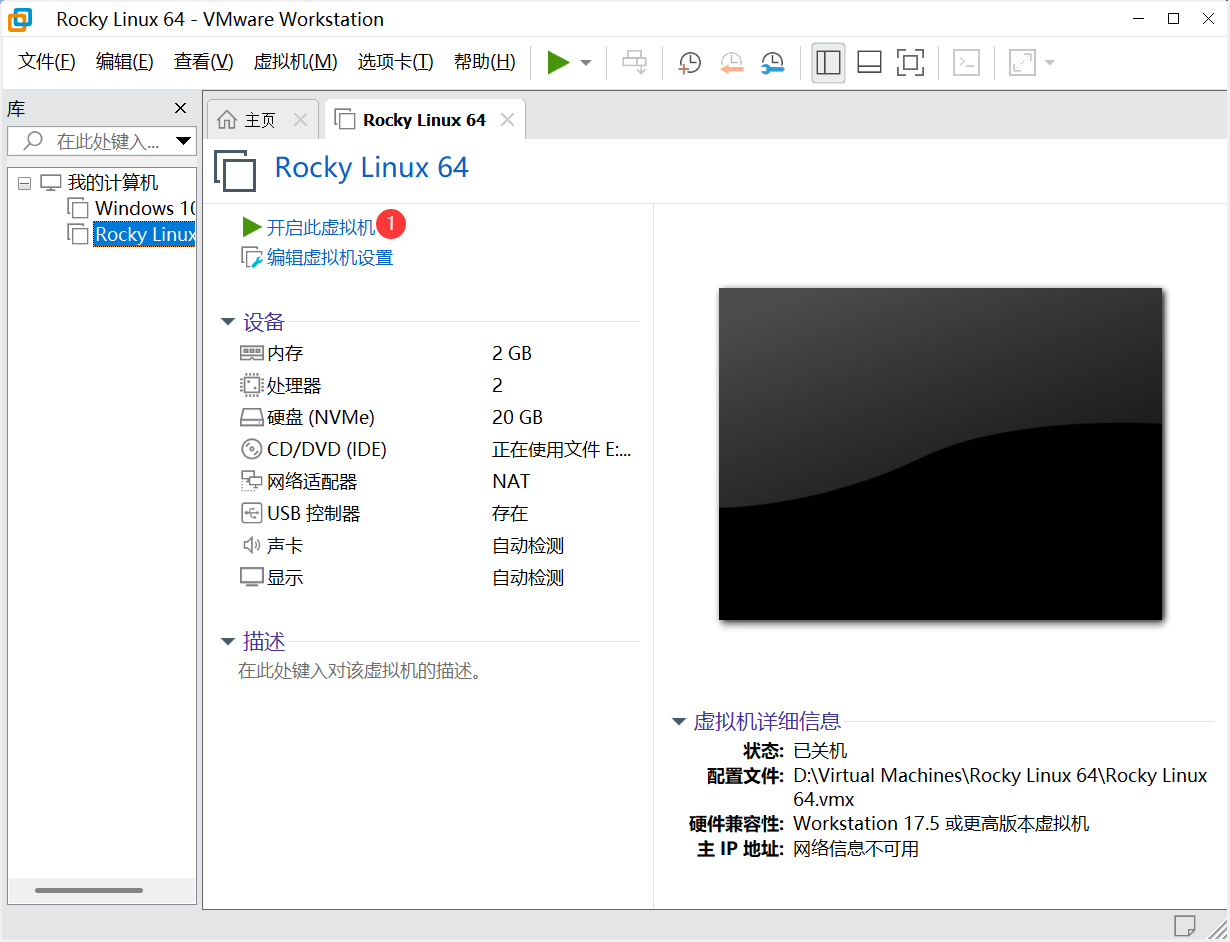
Task: Click the console view terminal icon
Action: pos(966,63)
